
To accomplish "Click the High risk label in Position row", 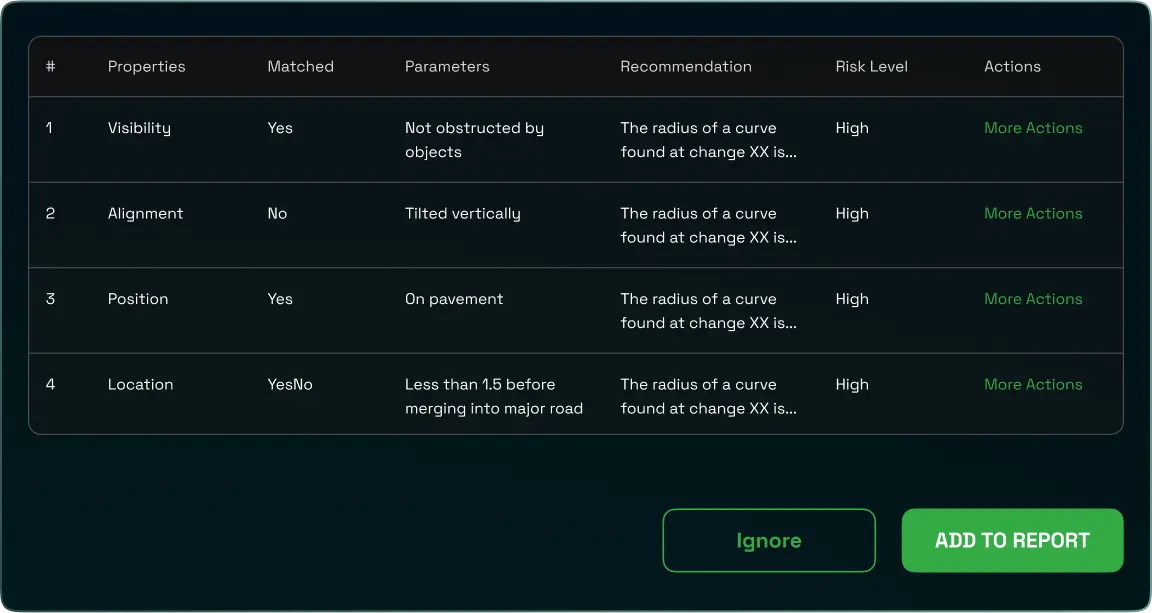I will 851,298.
